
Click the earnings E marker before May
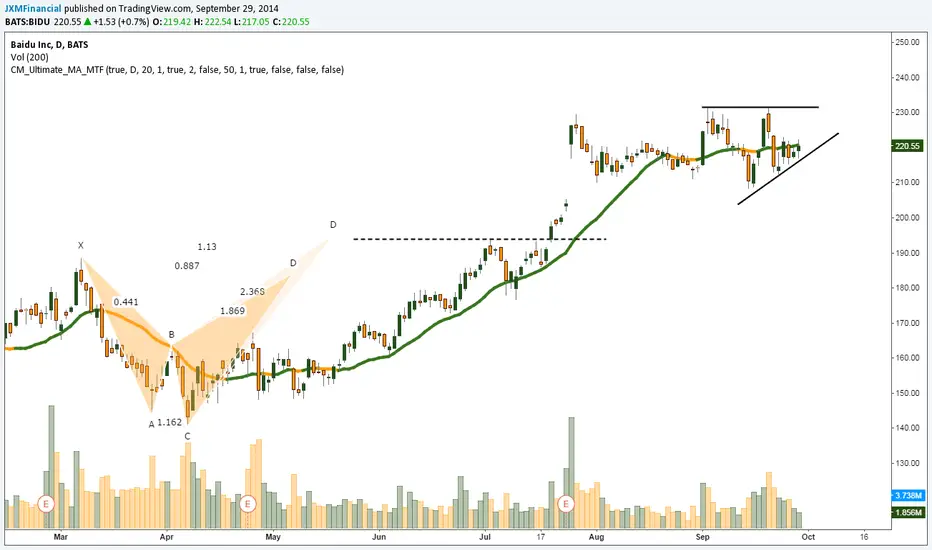point(248,504)
